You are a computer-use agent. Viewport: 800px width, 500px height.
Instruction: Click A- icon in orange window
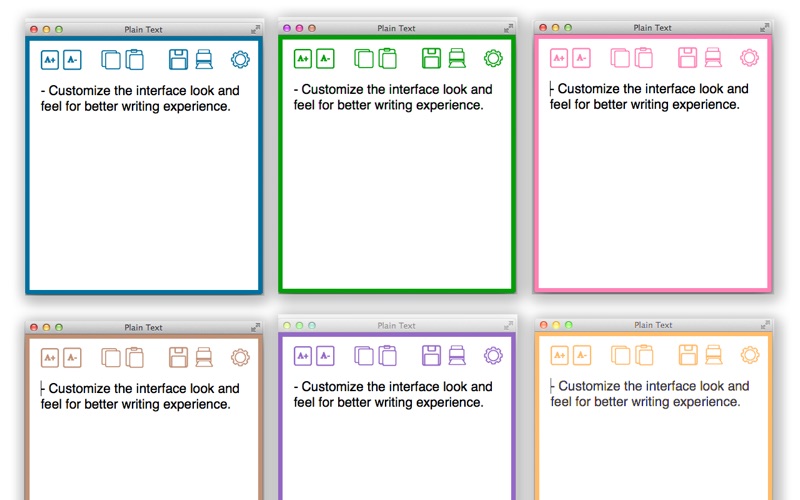pyautogui.click(x=582, y=355)
